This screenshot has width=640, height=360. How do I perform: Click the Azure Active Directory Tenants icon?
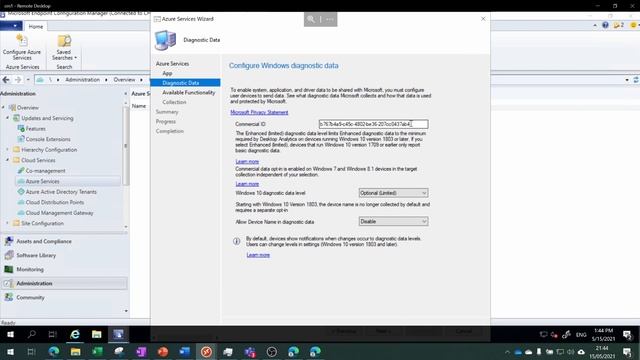pos(21,192)
